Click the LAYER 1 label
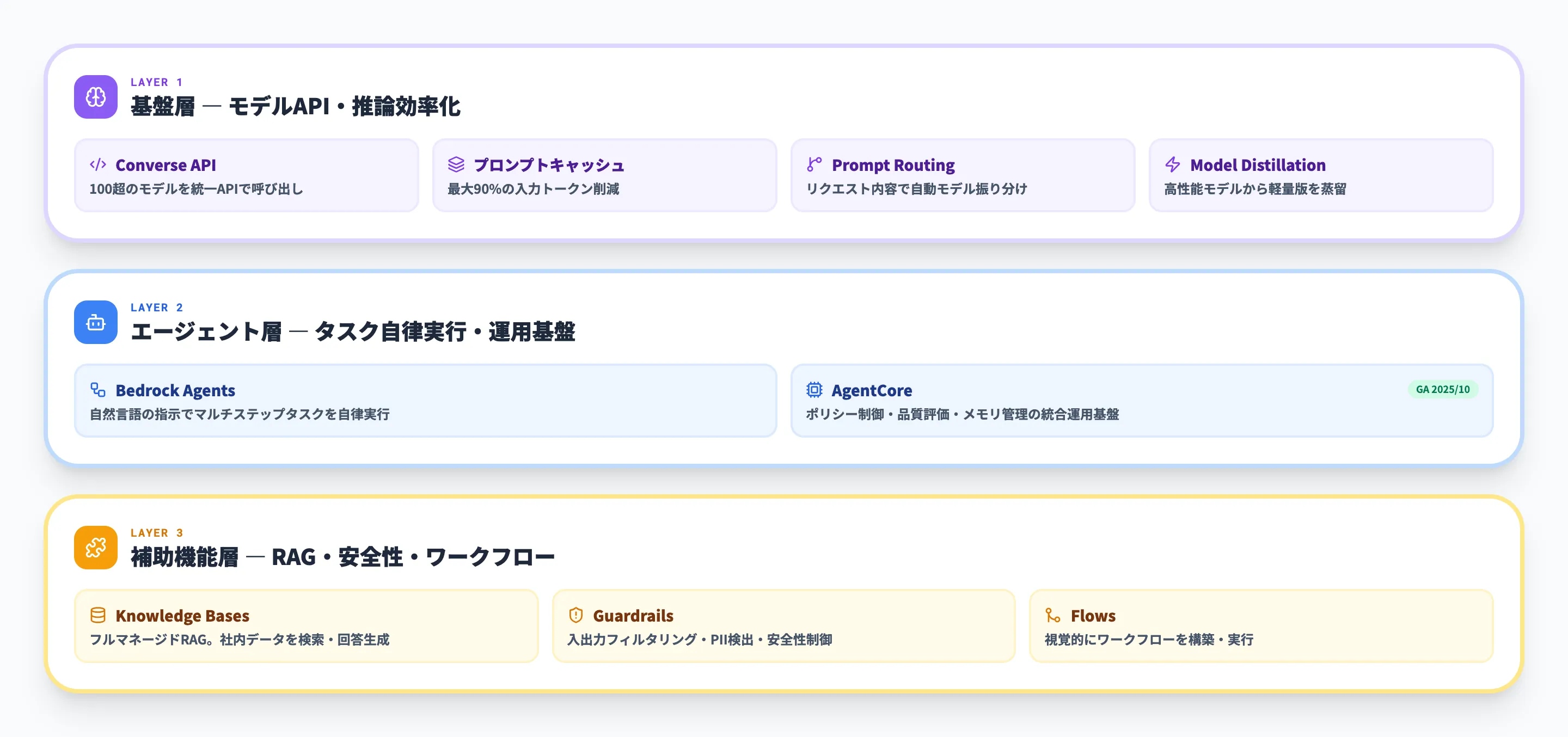This screenshot has width=1568, height=737. pyautogui.click(x=156, y=82)
